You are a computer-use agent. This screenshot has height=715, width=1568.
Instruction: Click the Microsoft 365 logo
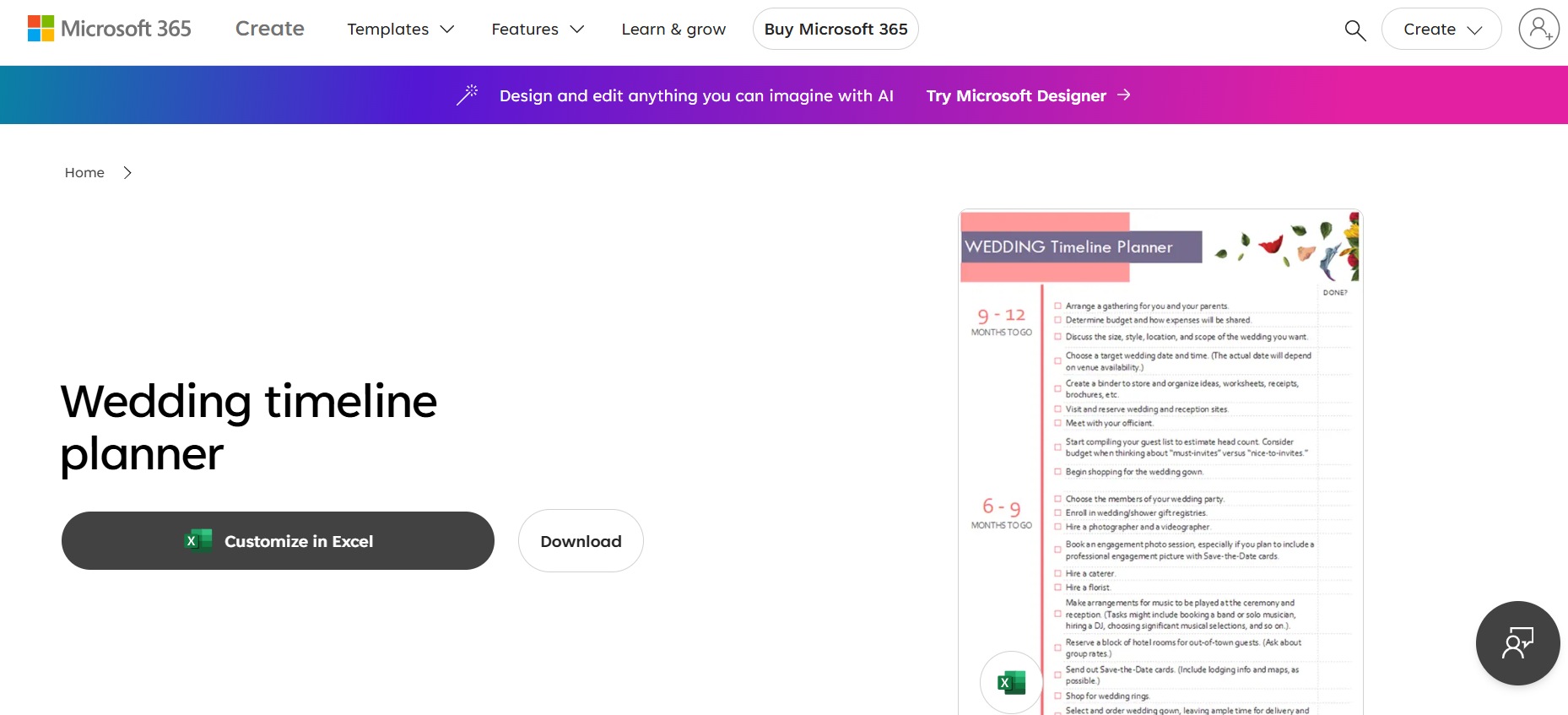tap(110, 29)
